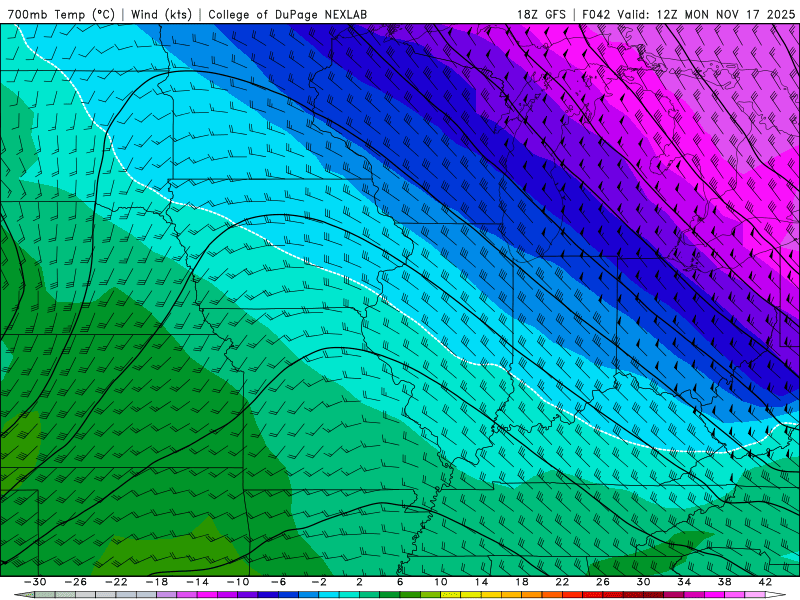The height and width of the screenshot is (600, 800).
Task: Pick the dark blue swatch below the -6 label
Action: coord(268,595)
